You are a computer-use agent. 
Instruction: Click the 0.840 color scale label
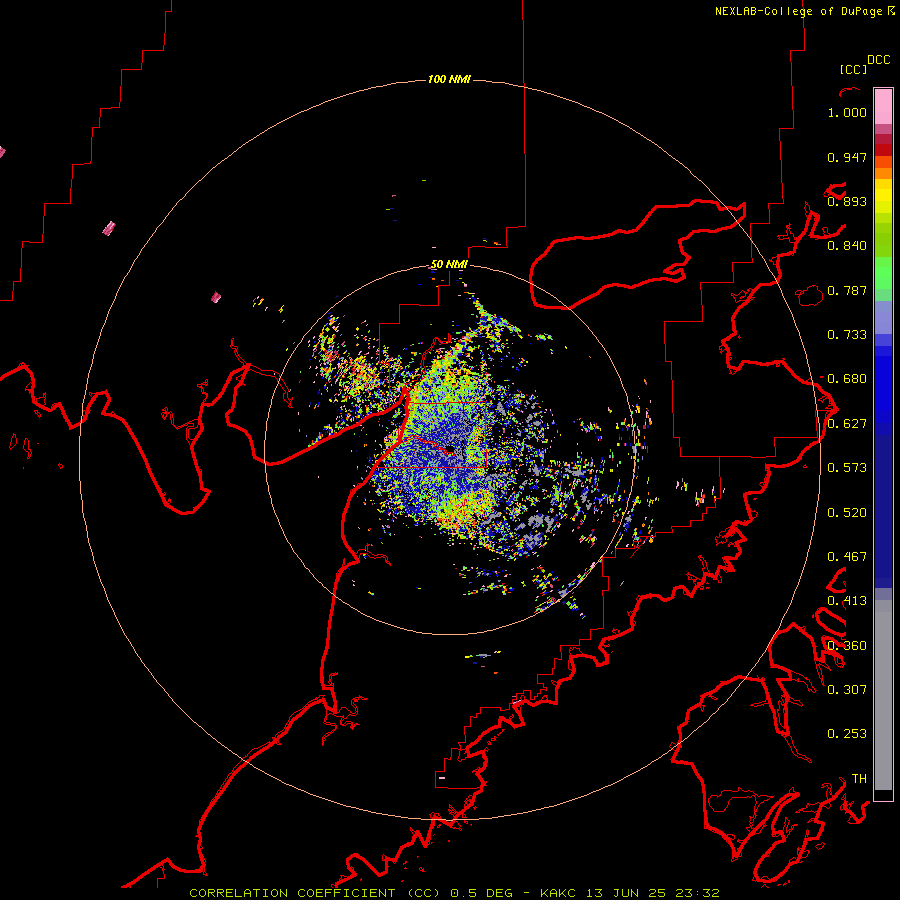click(x=847, y=246)
